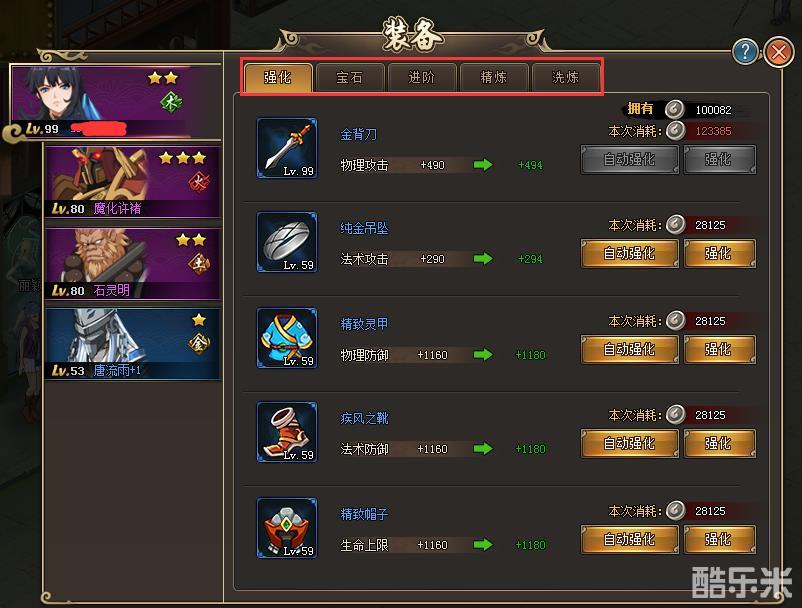This screenshot has width=802, height=608.
Task: Select the 疾风之靴 boots icon
Action: coord(287,432)
